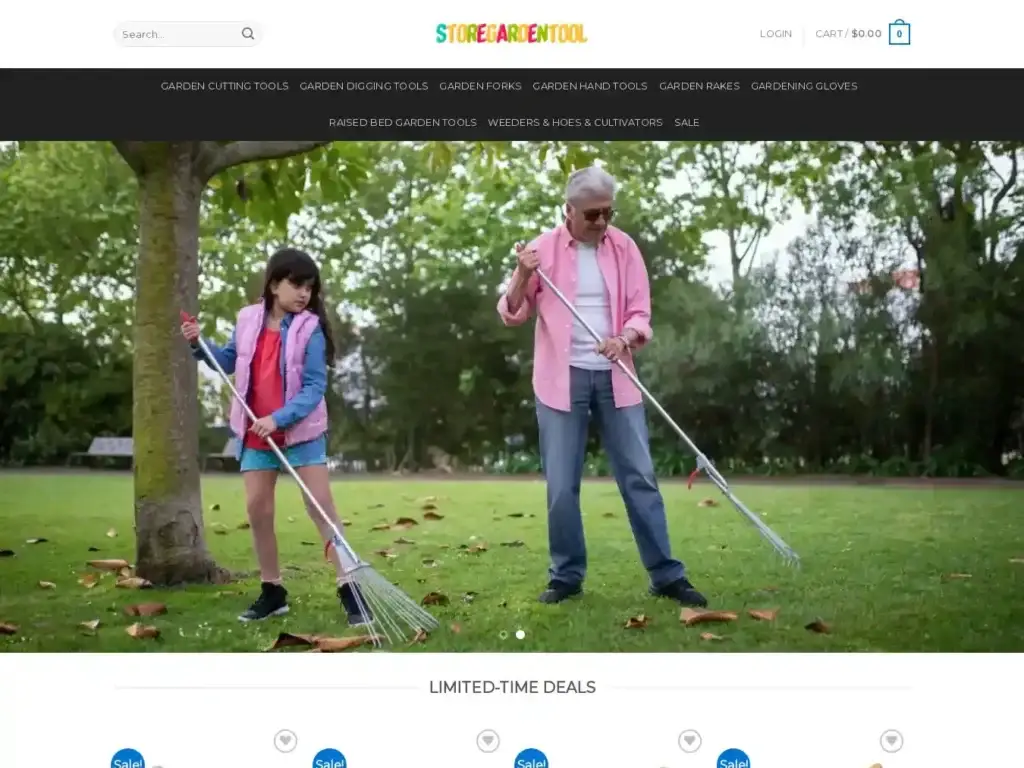Click the search magnifier icon
The width and height of the screenshot is (1024, 768).
(248, 34)
